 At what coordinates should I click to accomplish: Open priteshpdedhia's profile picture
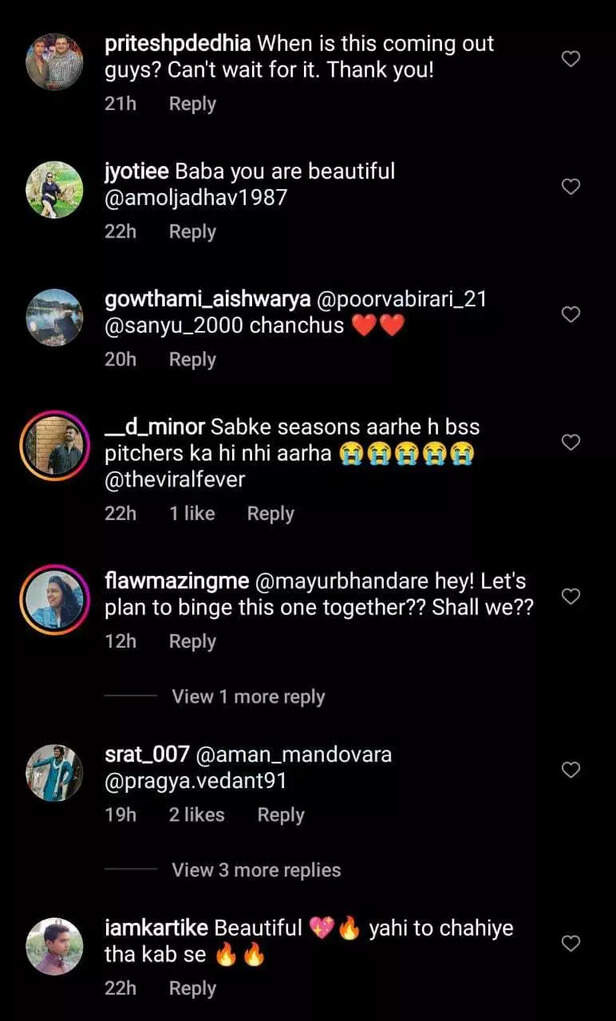[x=54, y=62]
